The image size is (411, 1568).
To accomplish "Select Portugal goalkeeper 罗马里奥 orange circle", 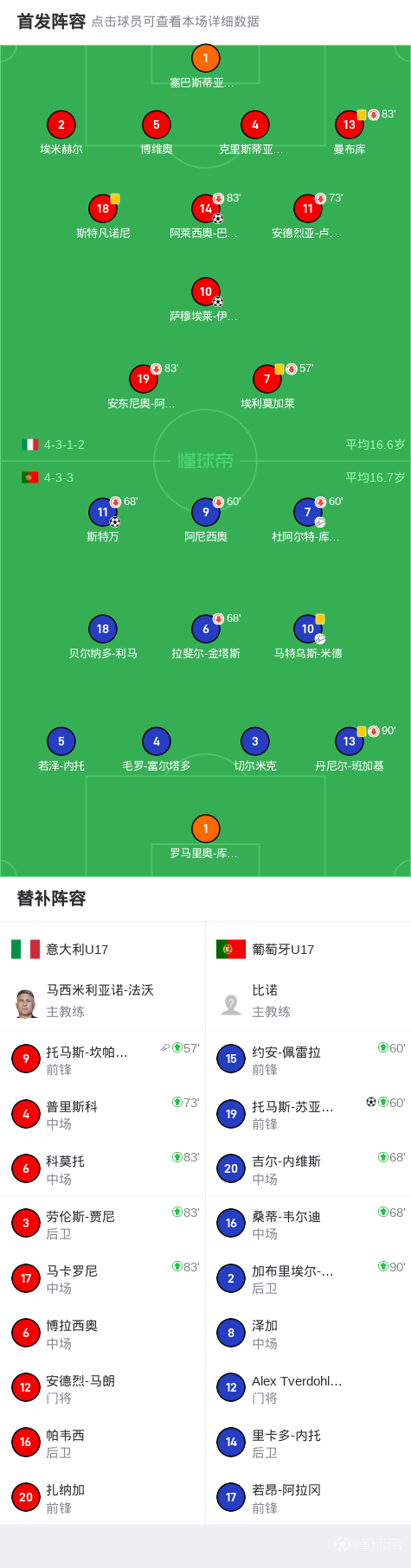I will click(205, 829).
